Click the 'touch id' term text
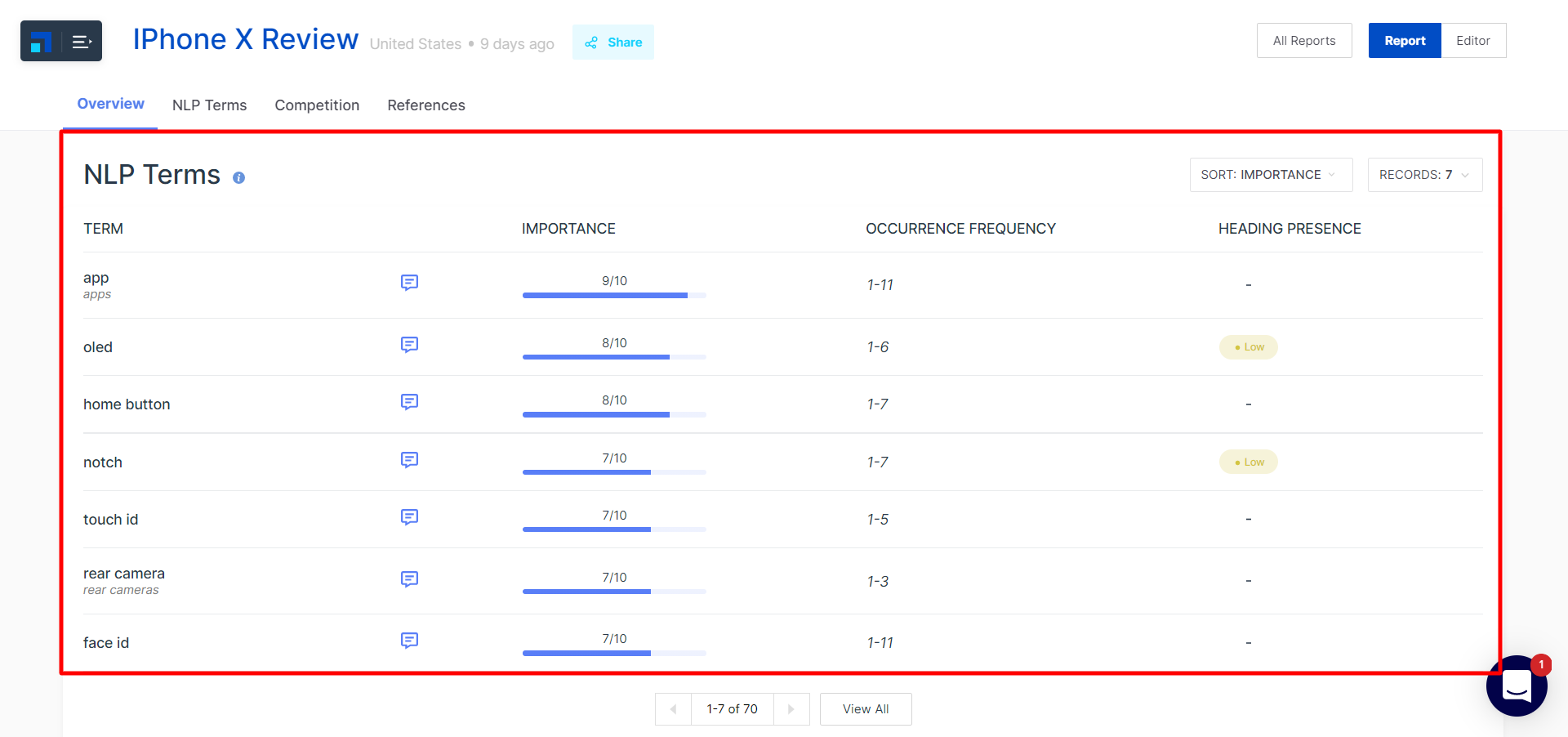The width and height of the screenshot is (1568, 737). point(110,520)
